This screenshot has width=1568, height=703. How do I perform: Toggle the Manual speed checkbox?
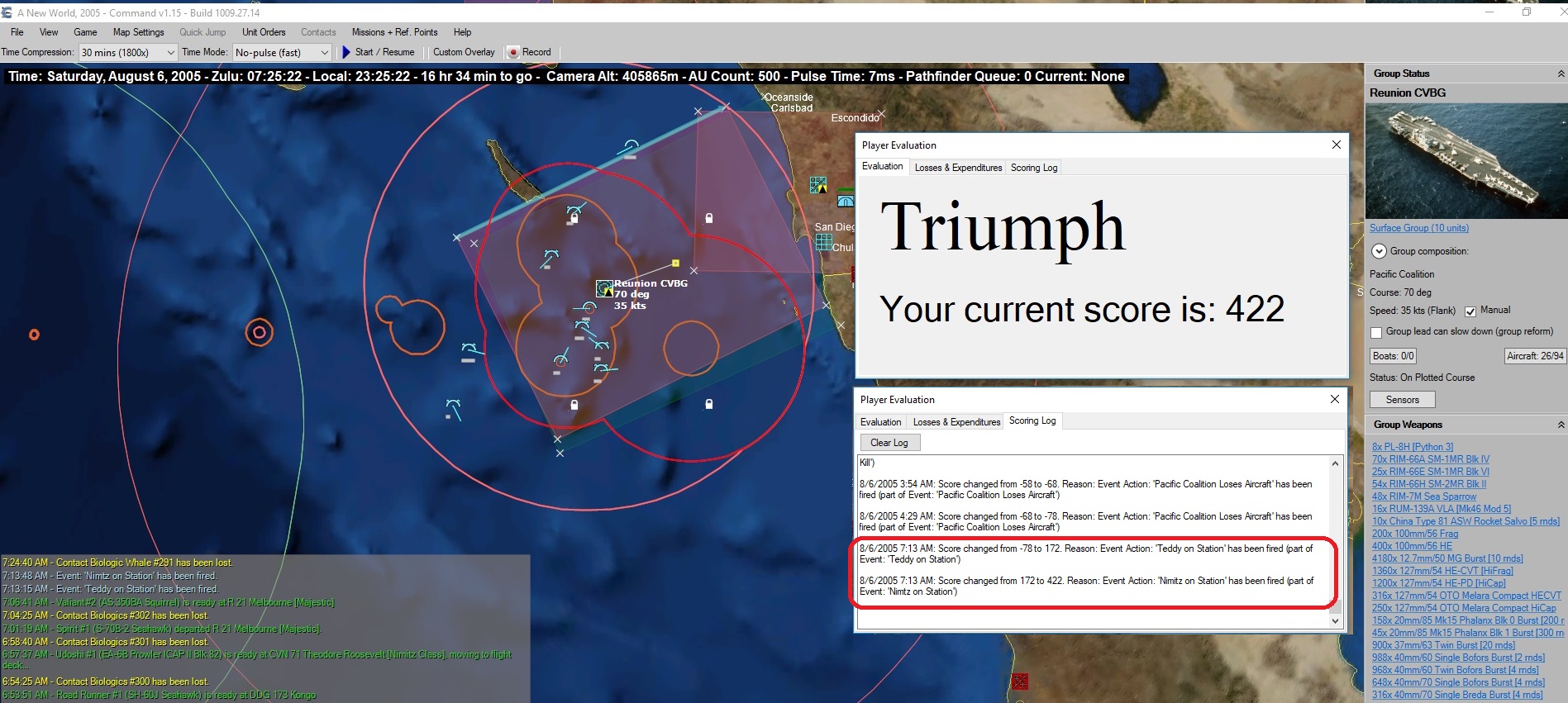point(1470,311)
